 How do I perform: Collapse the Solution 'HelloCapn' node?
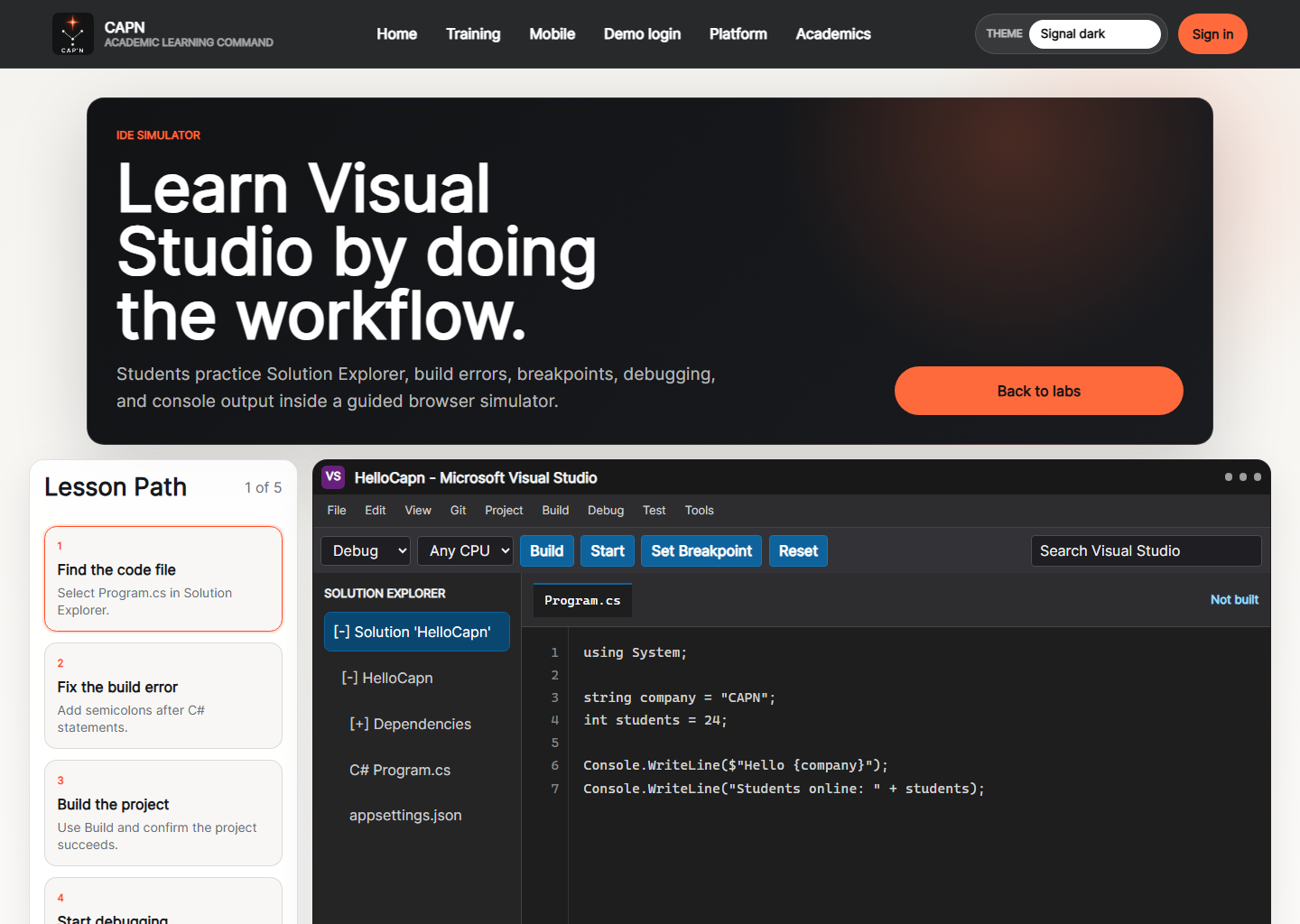coord(417,632)
